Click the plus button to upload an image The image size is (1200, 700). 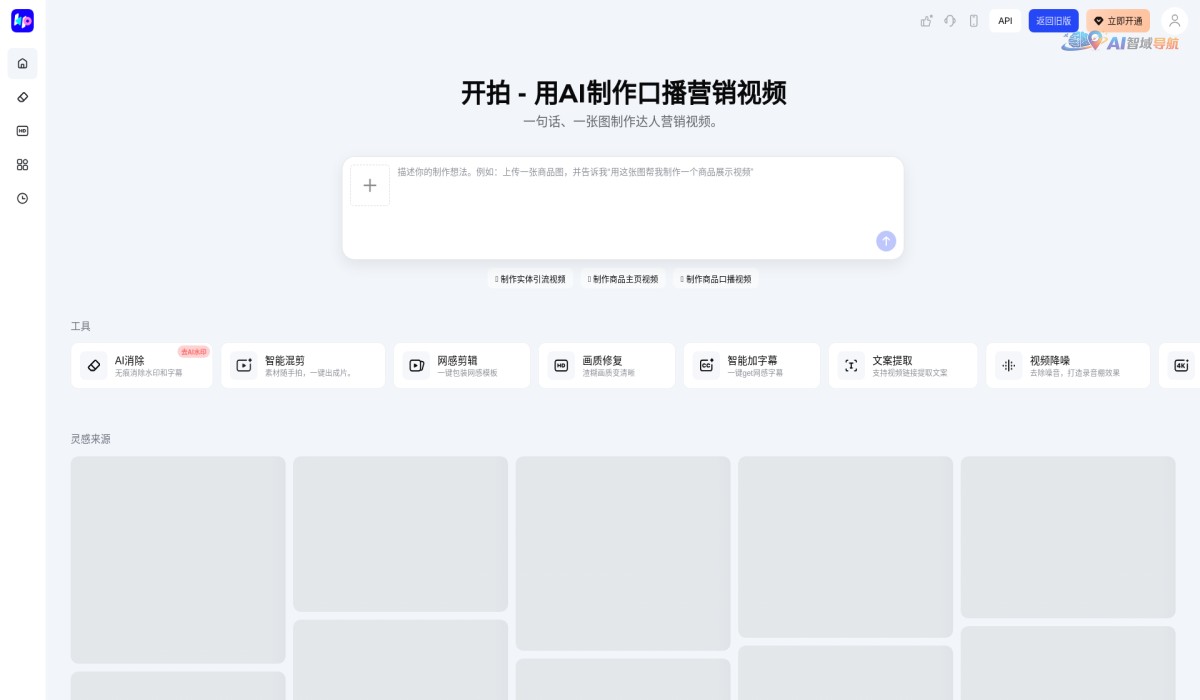point(370,185)
